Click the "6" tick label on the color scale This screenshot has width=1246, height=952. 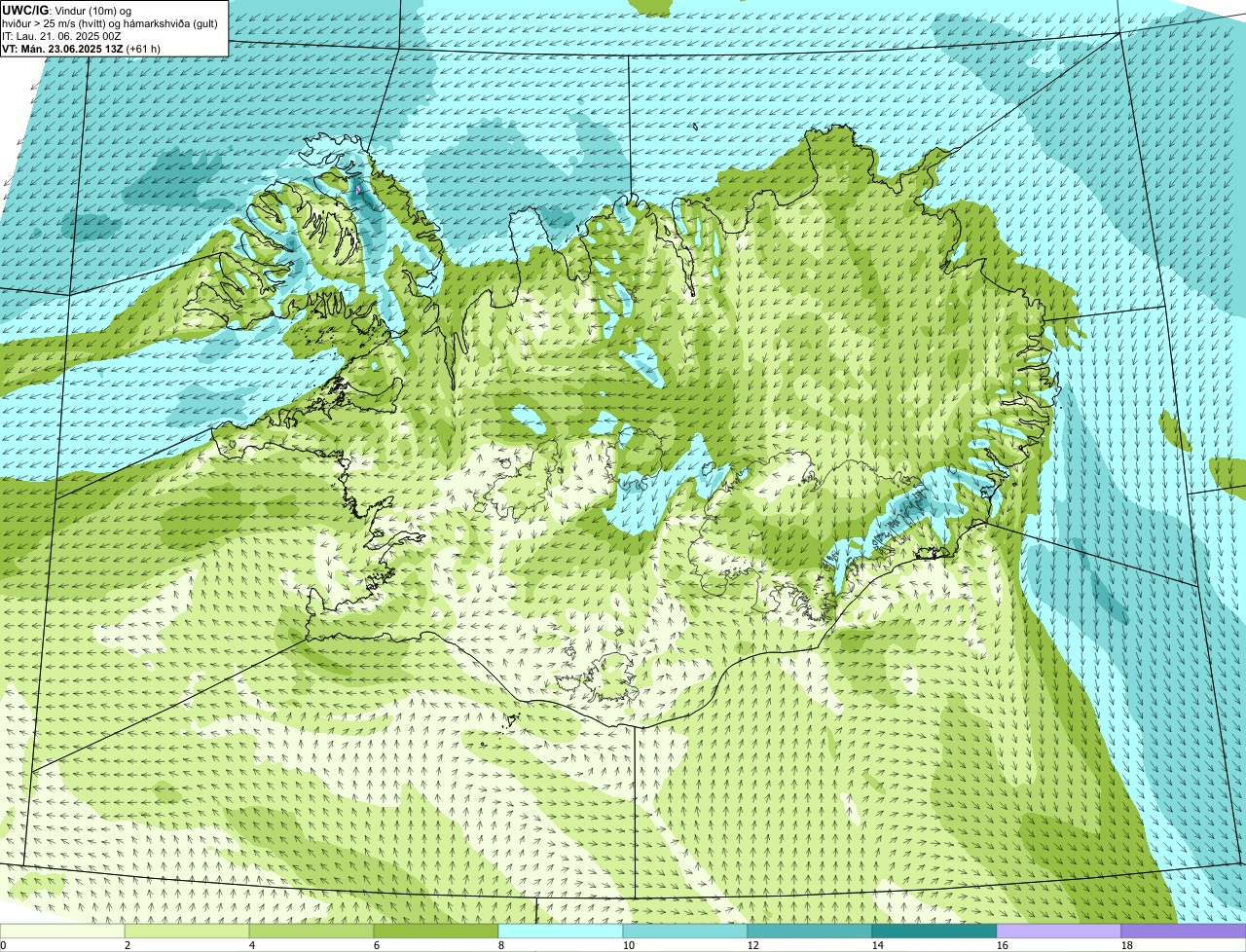[377, 945]
